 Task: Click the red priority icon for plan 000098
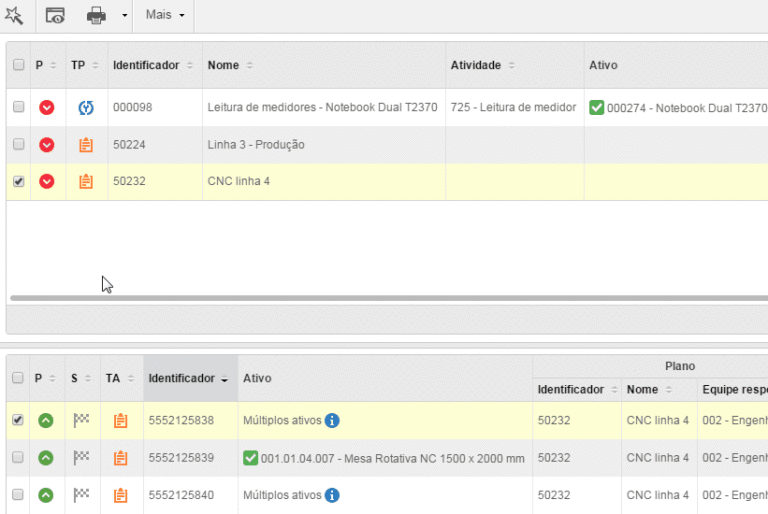[46, 108]
